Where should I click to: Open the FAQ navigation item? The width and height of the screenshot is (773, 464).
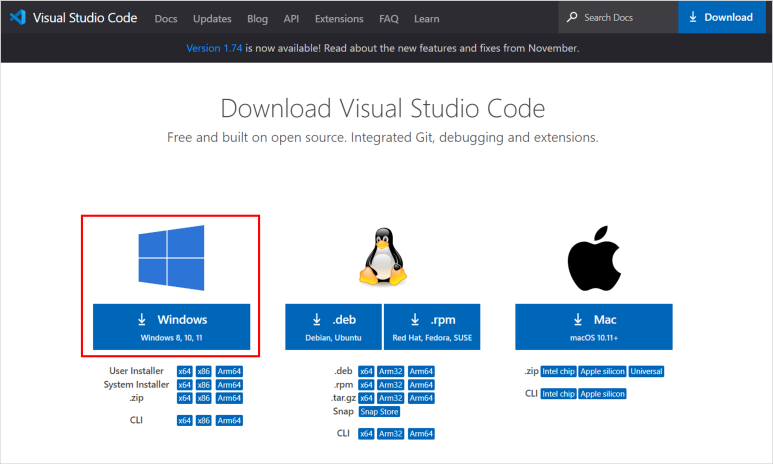[x=388, y=19]
